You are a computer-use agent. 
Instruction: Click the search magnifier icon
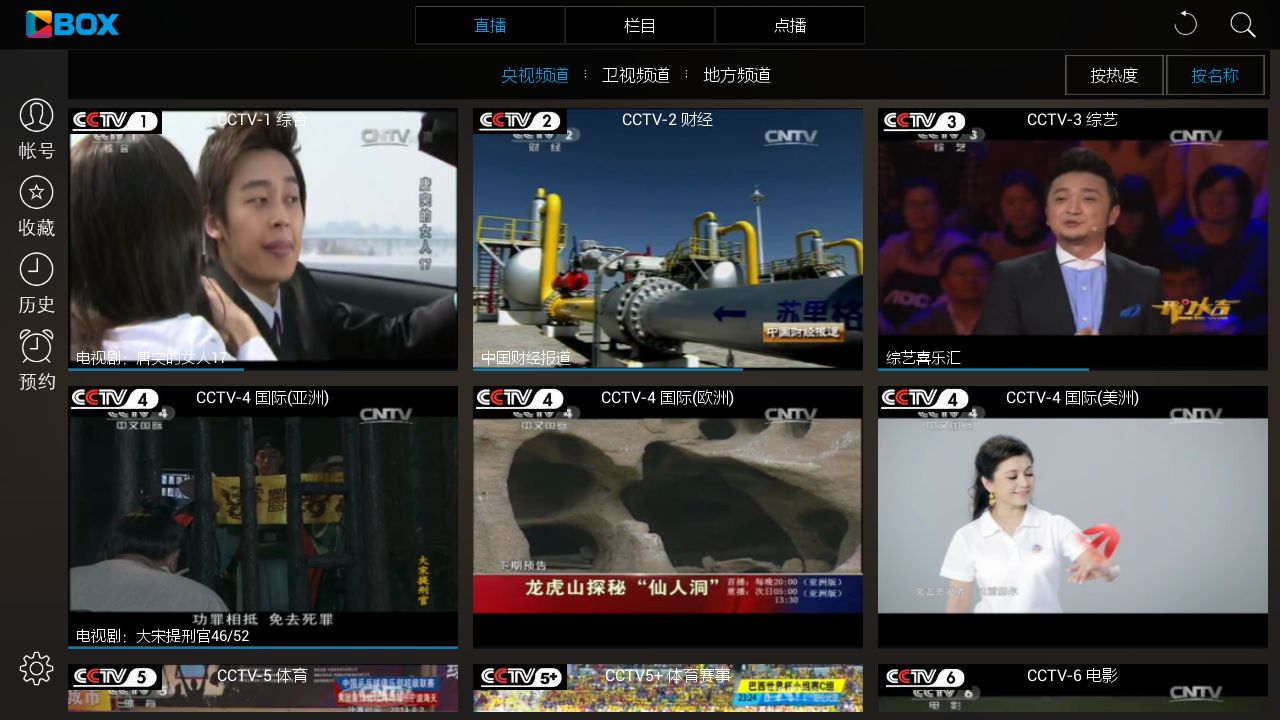[1243, 24]
